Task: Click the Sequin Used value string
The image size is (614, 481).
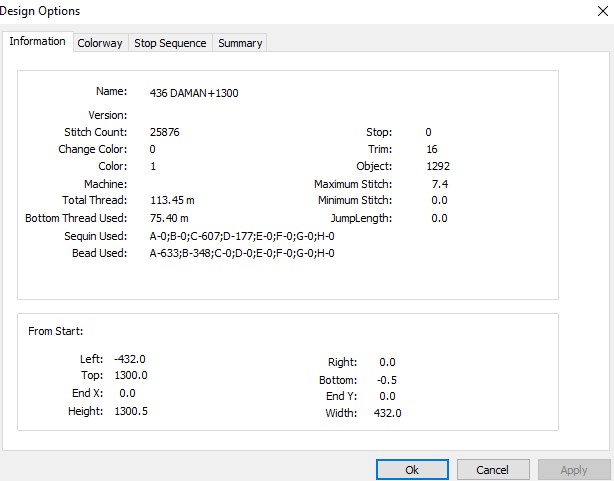Action: tap(242, 236)
